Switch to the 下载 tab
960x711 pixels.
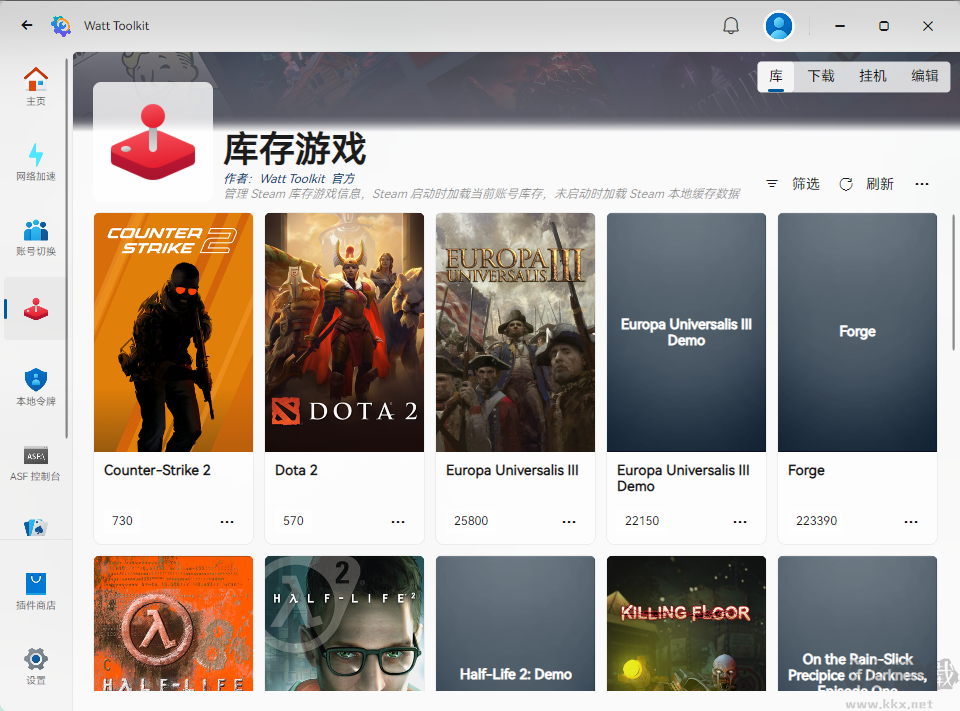[820, 76]
